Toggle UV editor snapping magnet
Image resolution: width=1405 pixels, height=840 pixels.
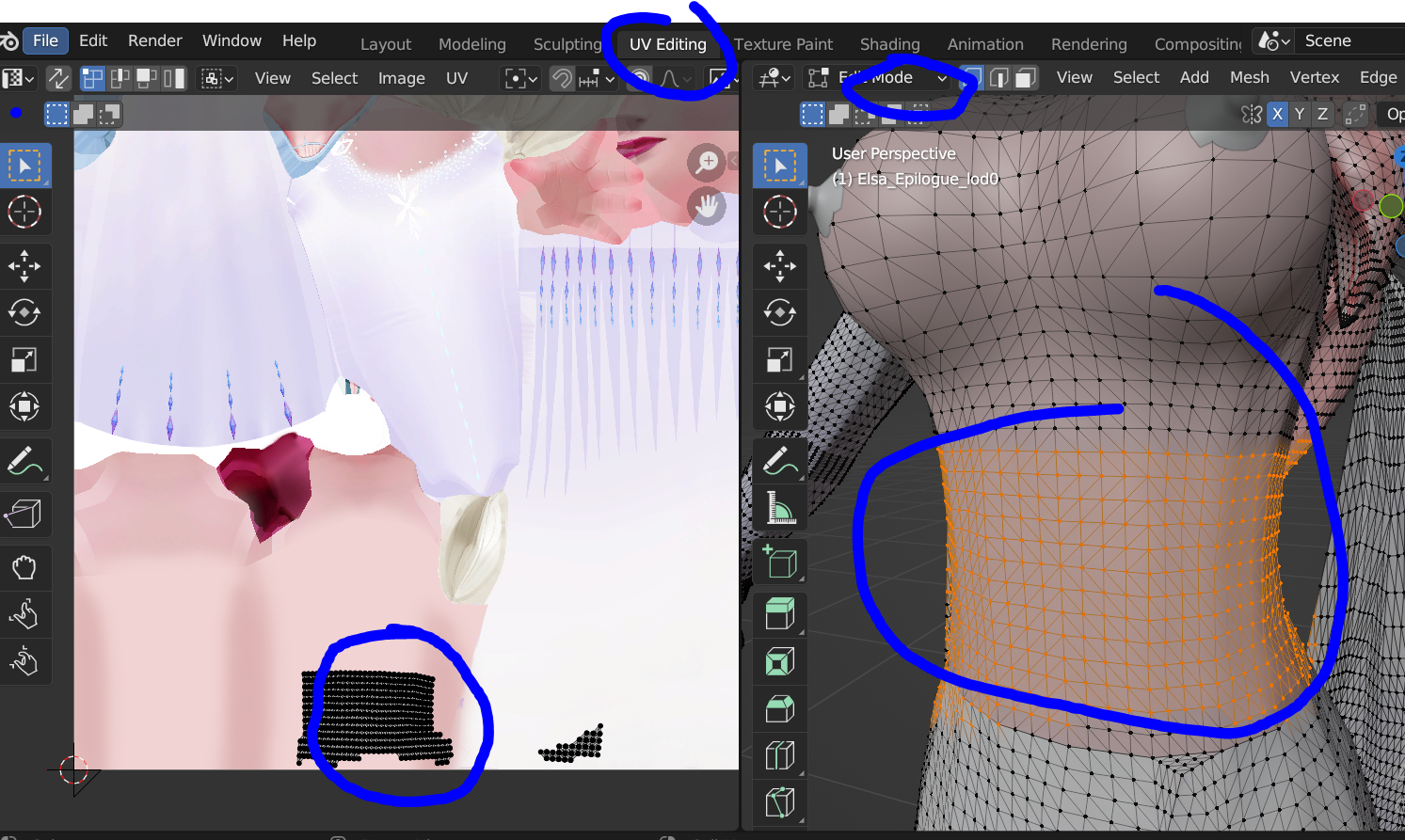pyautogui.click(x=562, y=78)
